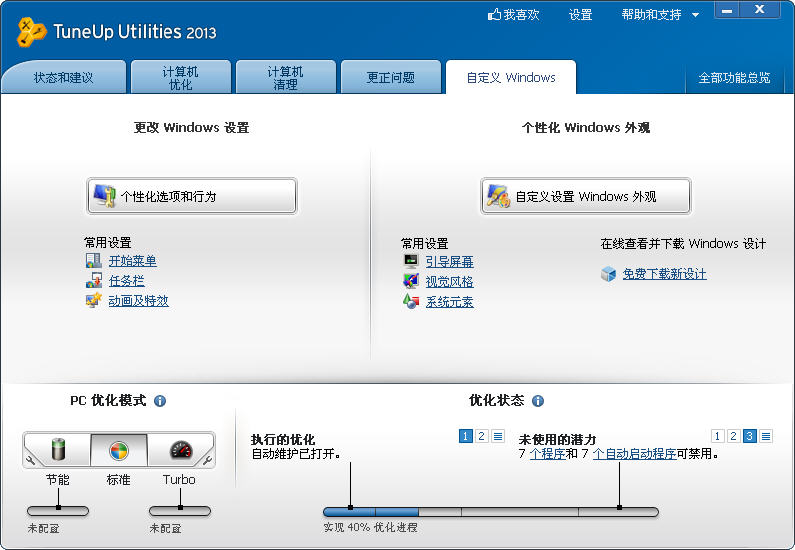This screenshot has width=795, height=550.
Task: Open the 全部功能总览 tab
Action: click(734, 78)
